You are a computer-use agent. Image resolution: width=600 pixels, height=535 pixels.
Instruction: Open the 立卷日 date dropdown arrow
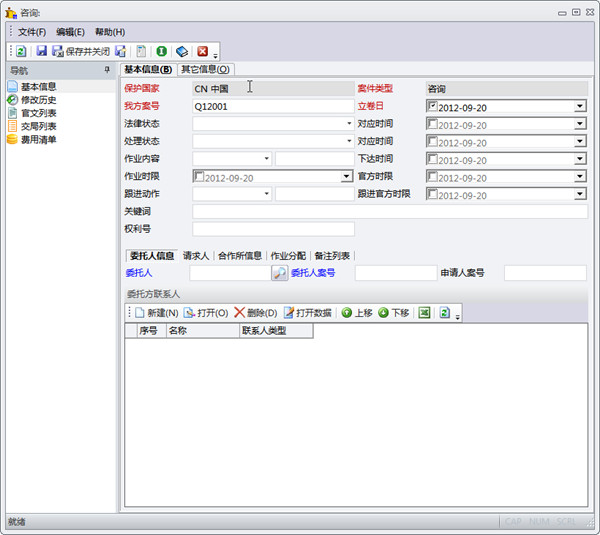click(x=580, y=106)
